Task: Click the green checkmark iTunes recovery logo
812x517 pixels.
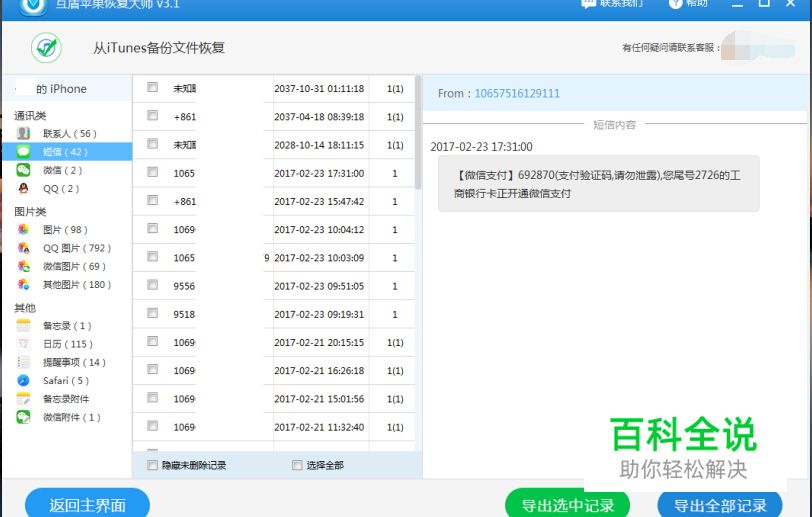Action: 47,48
